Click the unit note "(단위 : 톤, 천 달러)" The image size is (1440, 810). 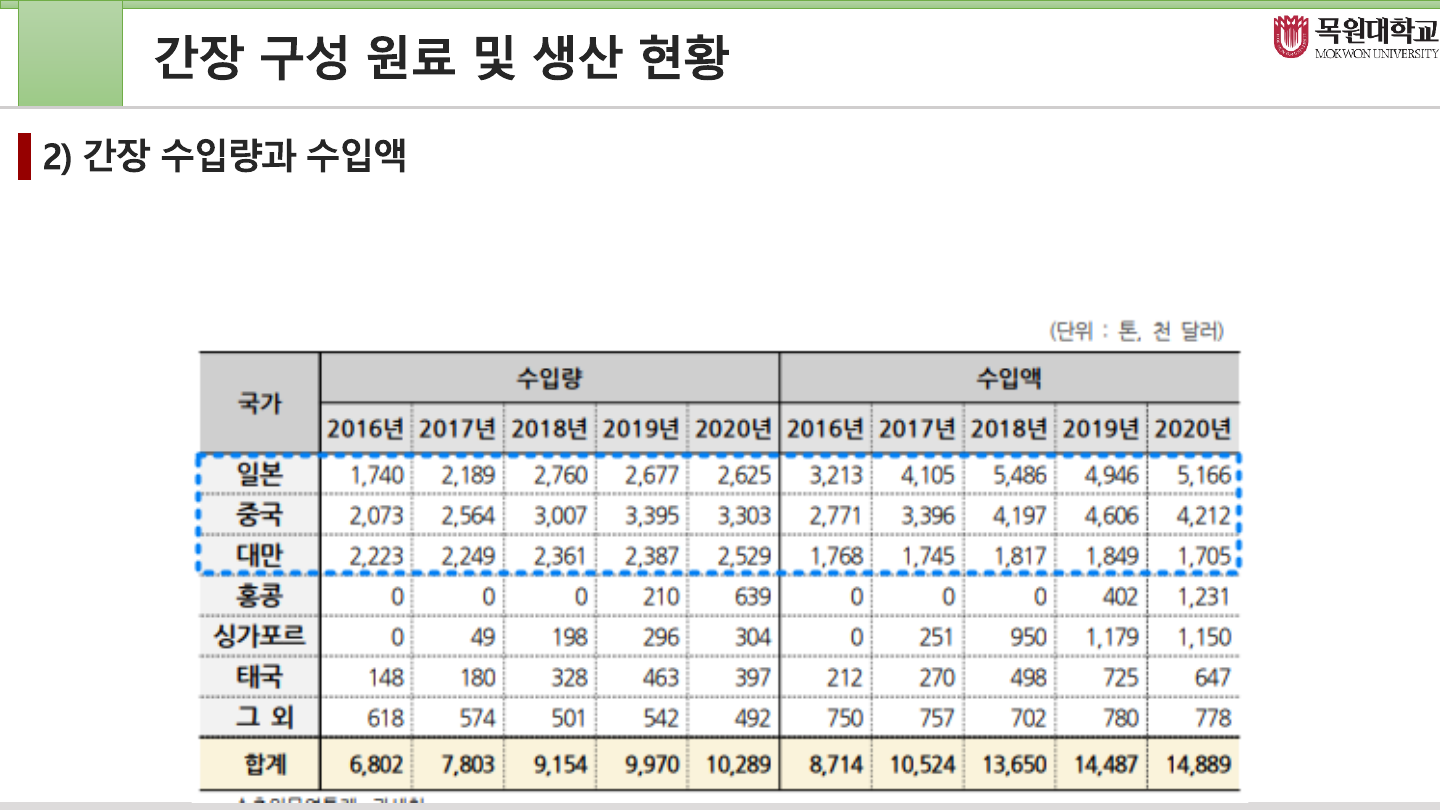(1135, 331)
